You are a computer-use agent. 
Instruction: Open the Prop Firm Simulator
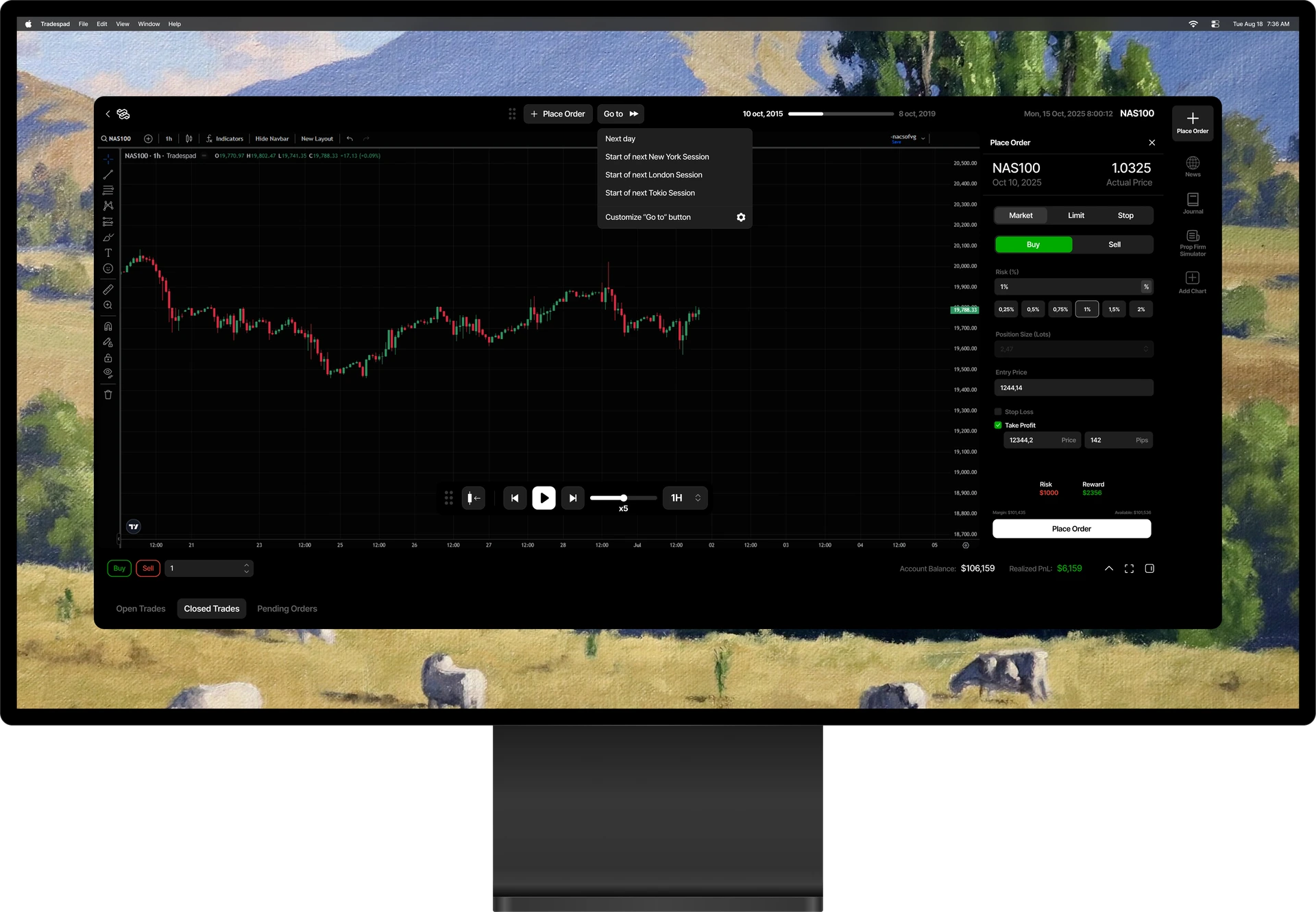click(1193, 243)
